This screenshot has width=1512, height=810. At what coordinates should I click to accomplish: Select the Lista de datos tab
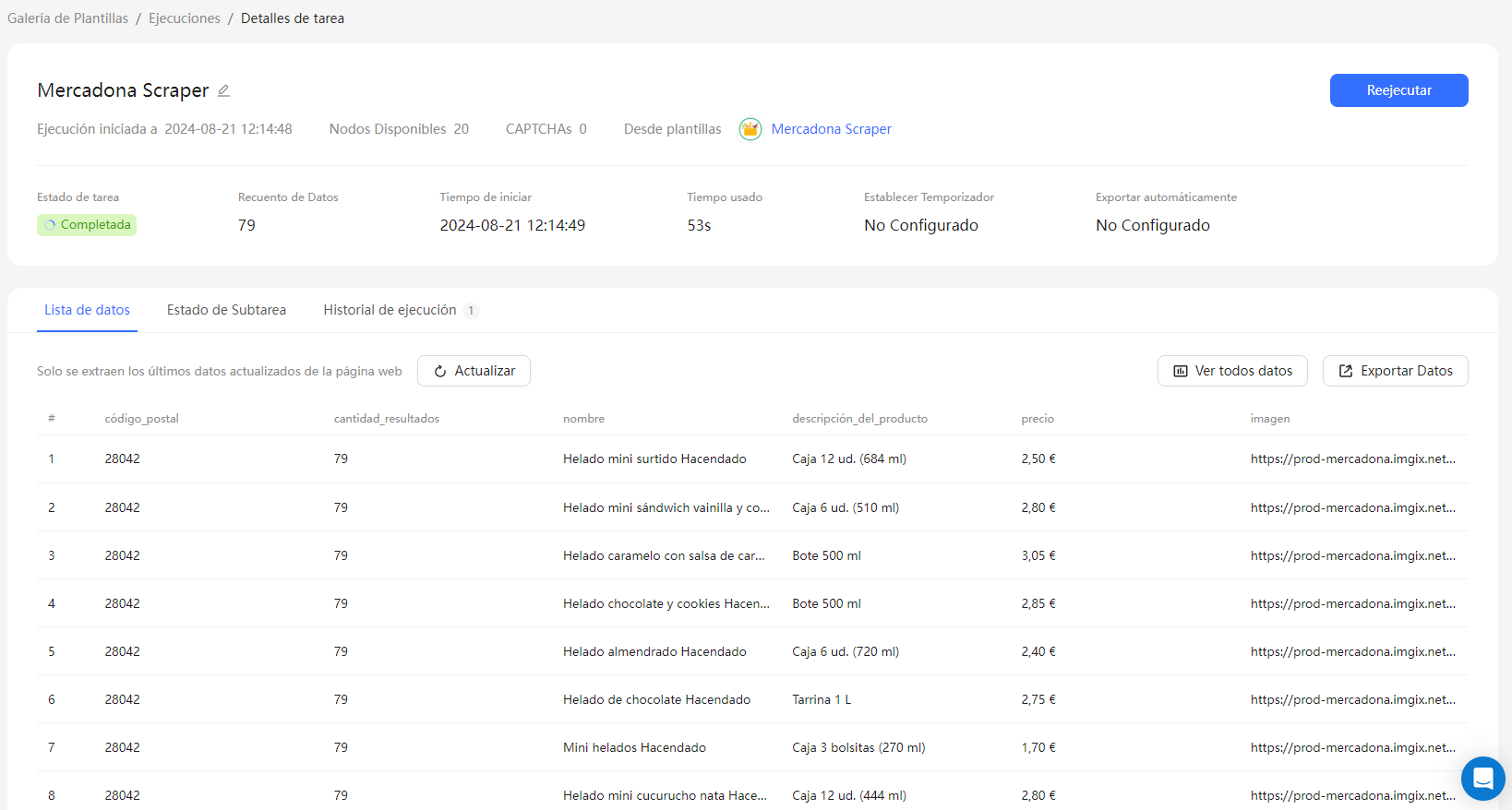point(87,310)
